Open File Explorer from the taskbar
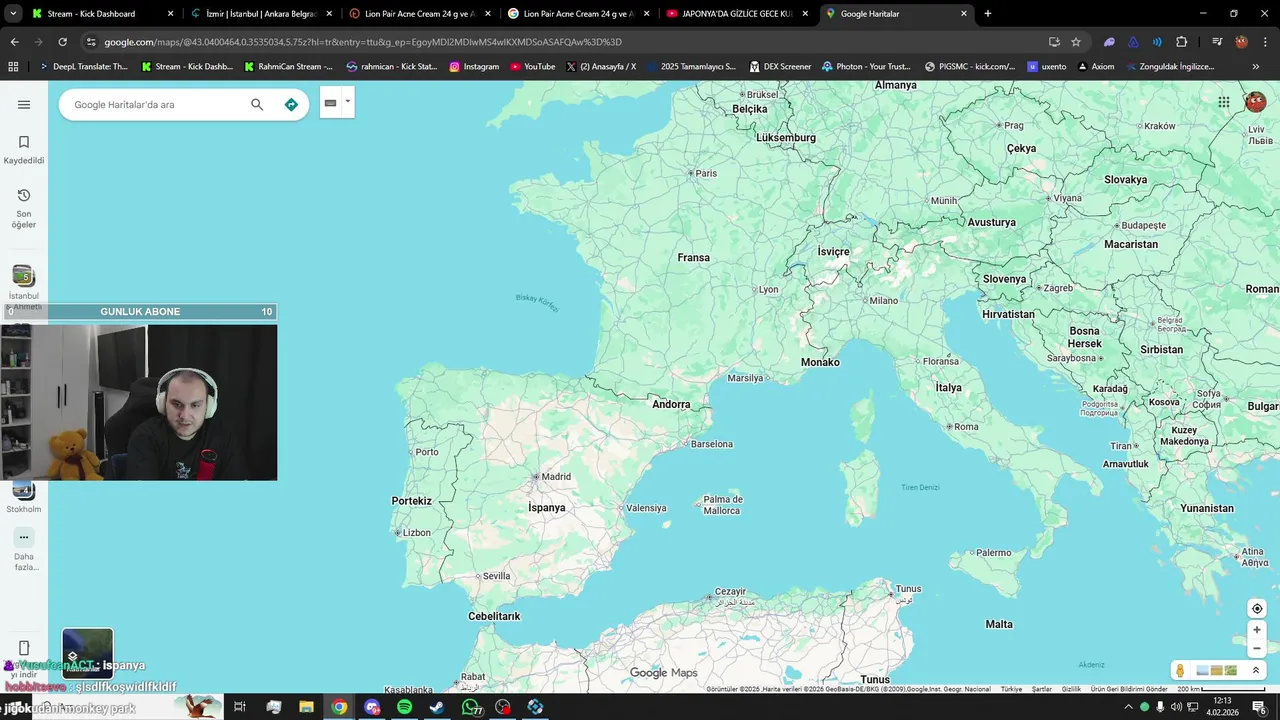 click(306, 707)
